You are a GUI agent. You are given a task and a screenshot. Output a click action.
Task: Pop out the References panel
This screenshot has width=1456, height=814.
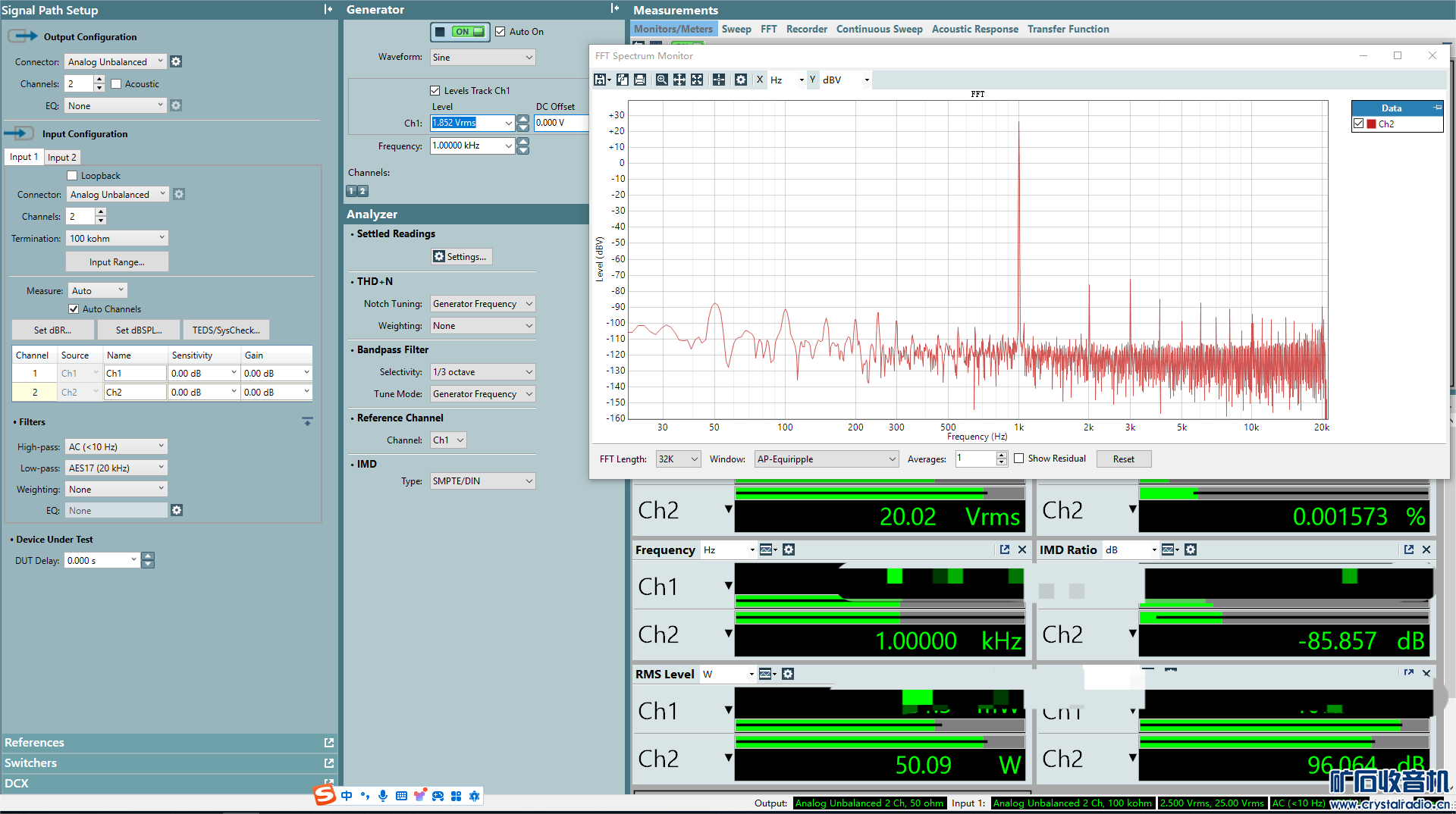(329, 743)
